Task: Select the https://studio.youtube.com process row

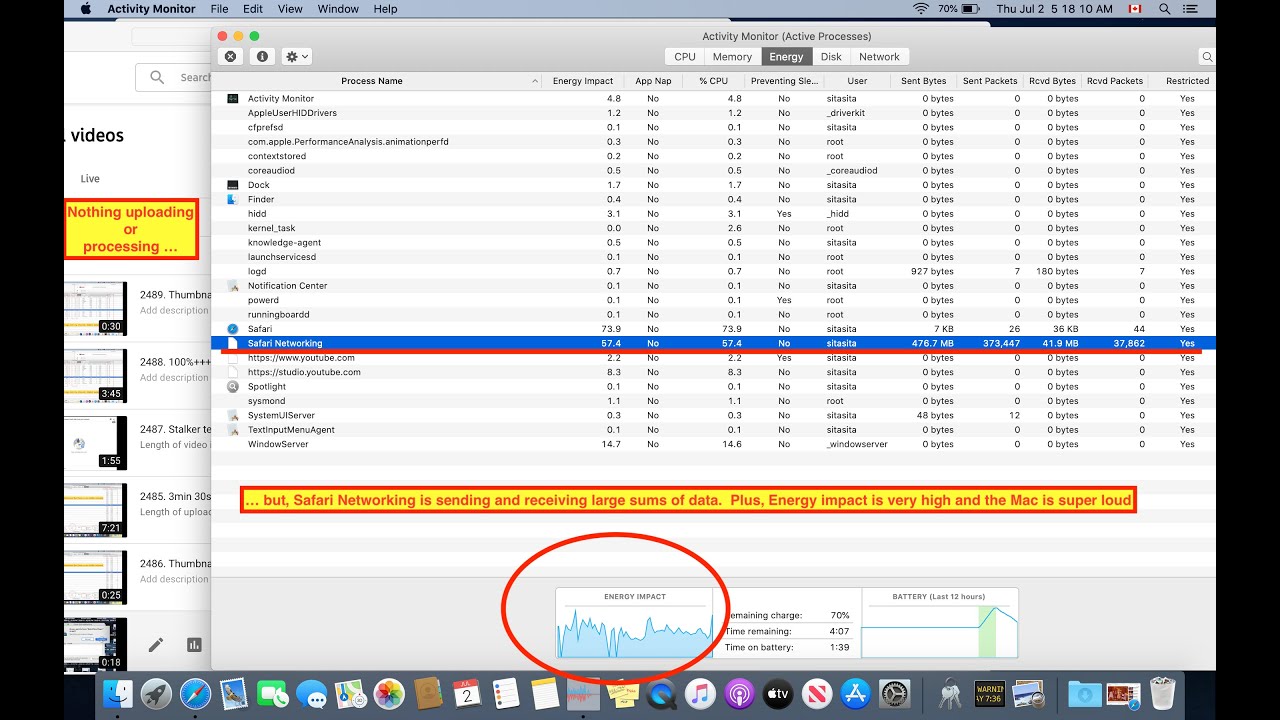Action: point(714,372)
